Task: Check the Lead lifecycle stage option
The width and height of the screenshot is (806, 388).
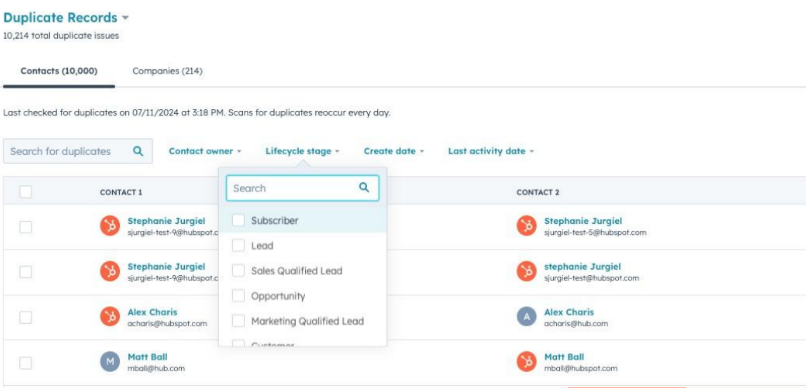Action: tap(238, 246)
